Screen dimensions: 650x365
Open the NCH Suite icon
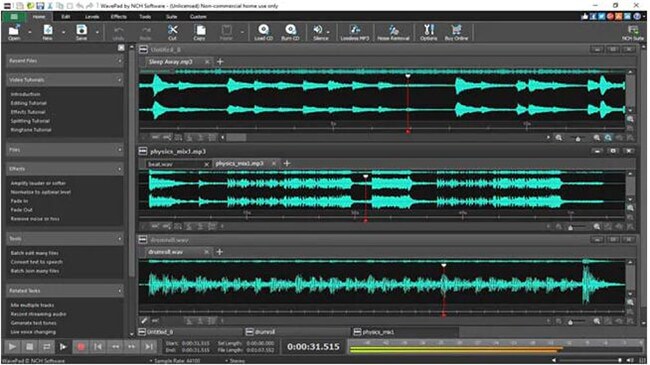pyautogui.click(x=633, y=32)
